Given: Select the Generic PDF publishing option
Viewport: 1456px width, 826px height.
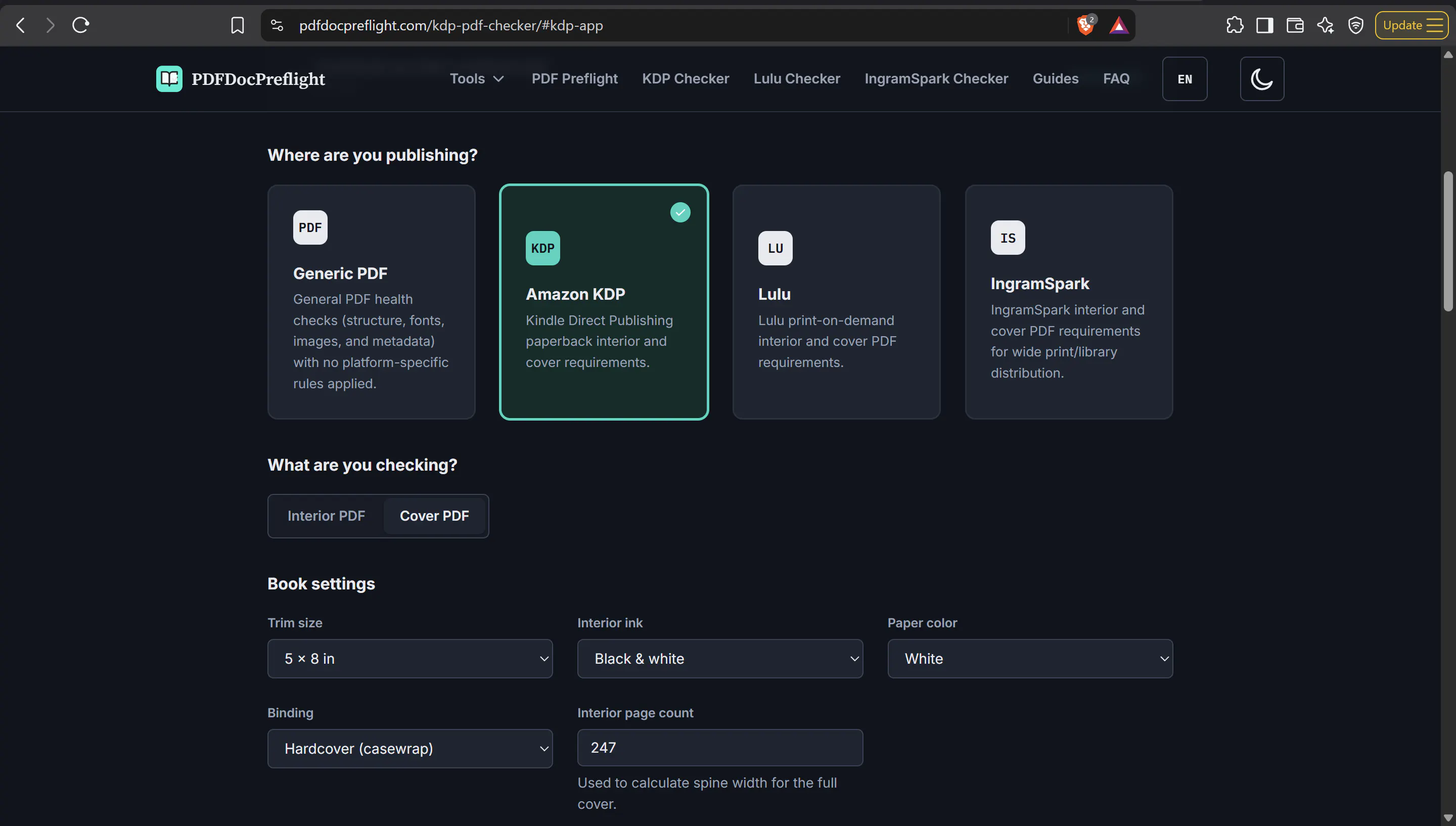Looking at the screenshot, I should coord(372,302).
